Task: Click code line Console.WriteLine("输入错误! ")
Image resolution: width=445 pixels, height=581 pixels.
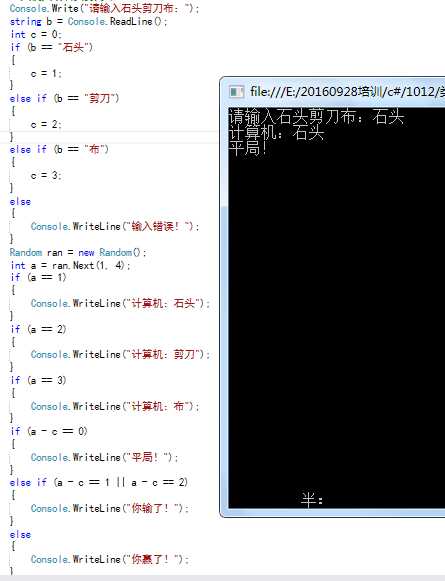Action: 115,226
